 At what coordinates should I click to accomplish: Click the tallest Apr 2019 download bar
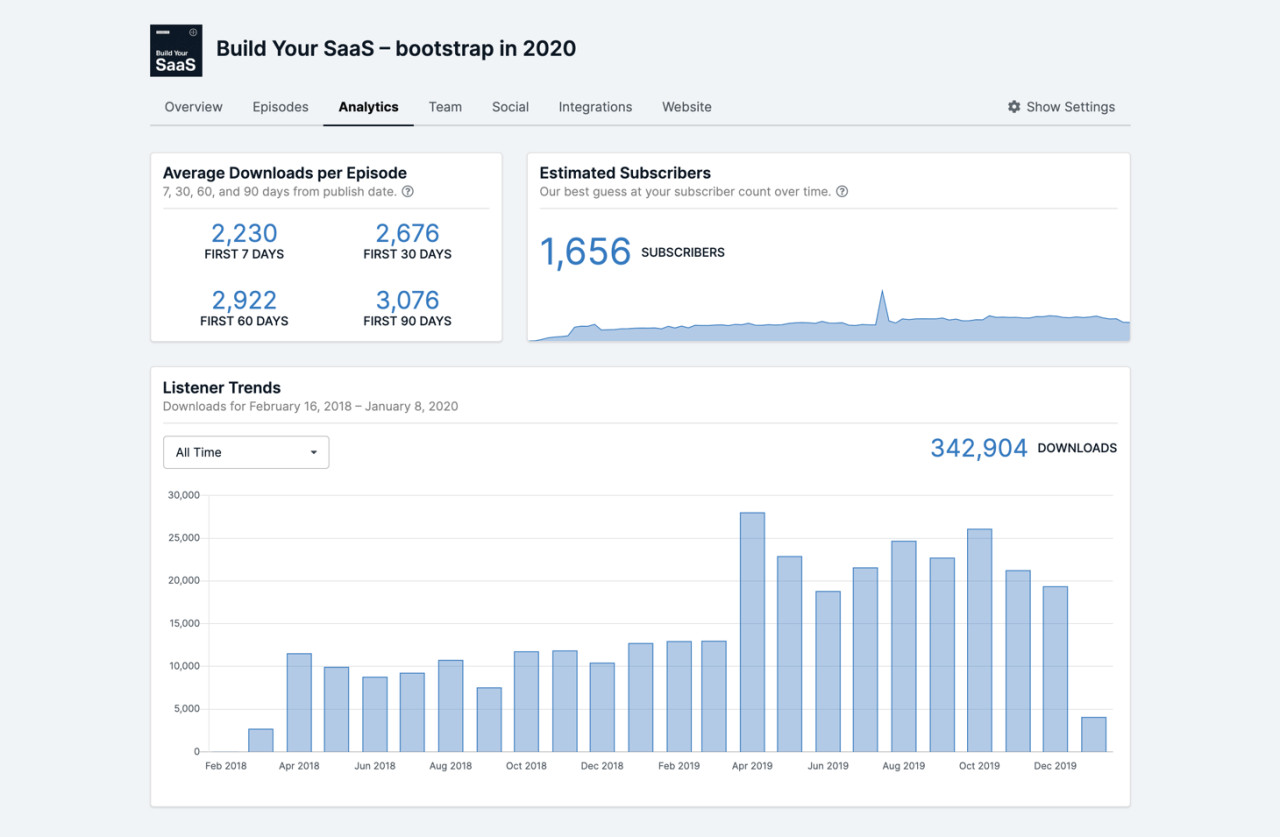pyautogui.click(x=752, y=630)
